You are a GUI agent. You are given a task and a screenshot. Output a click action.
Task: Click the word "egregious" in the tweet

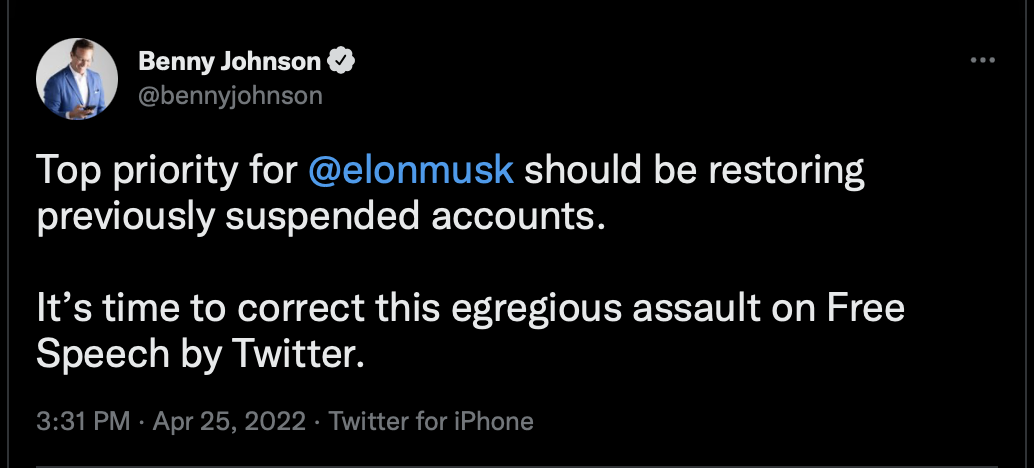tap(536, 309)
